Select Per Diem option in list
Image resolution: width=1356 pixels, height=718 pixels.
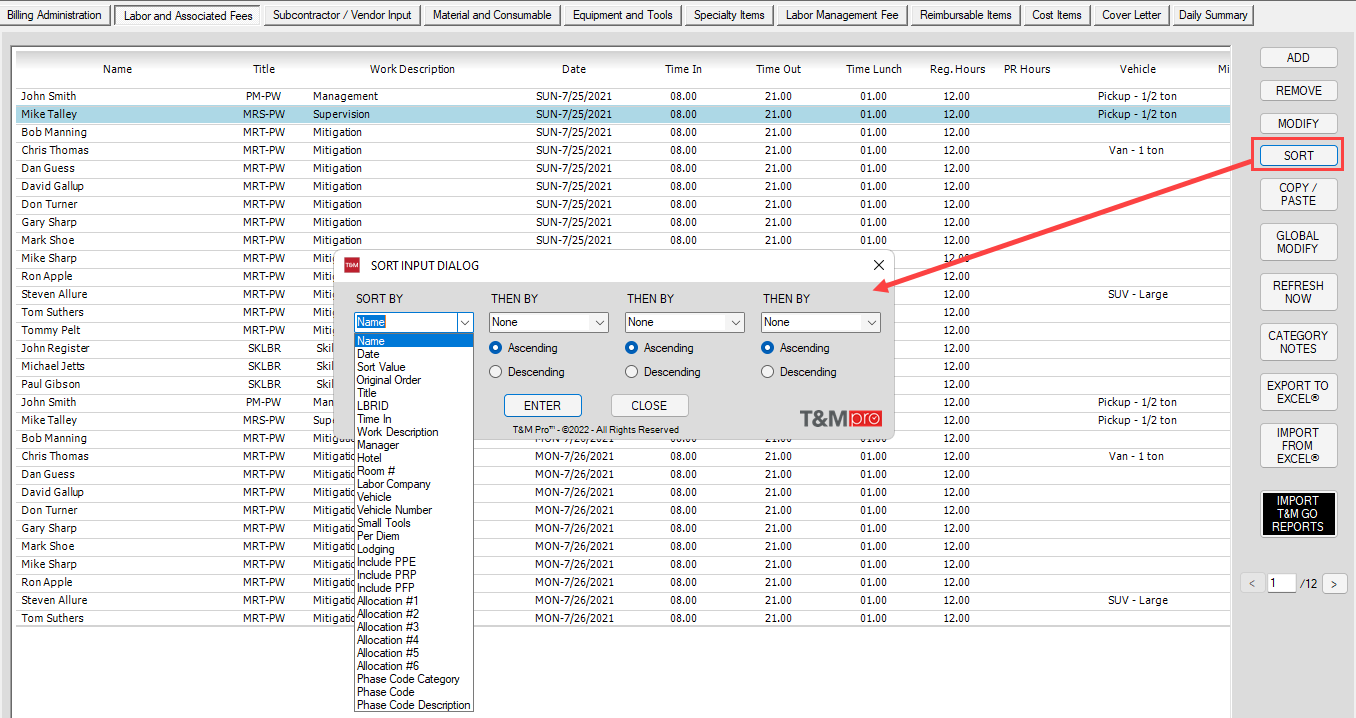tap(414, 536)
